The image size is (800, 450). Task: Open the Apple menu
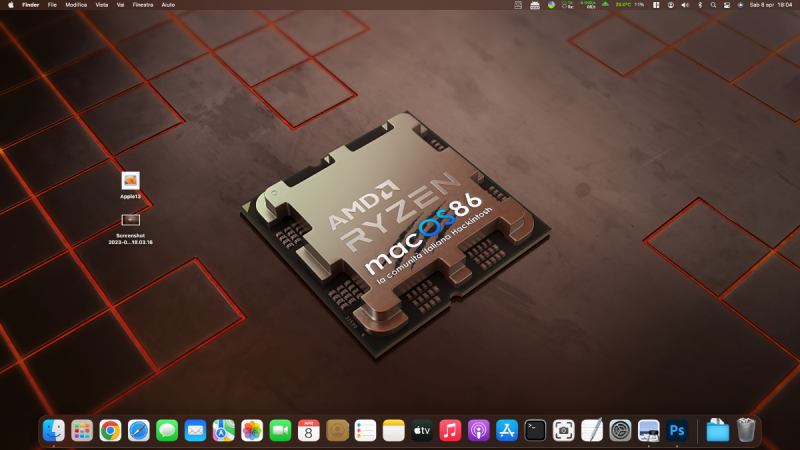[11, 5]
